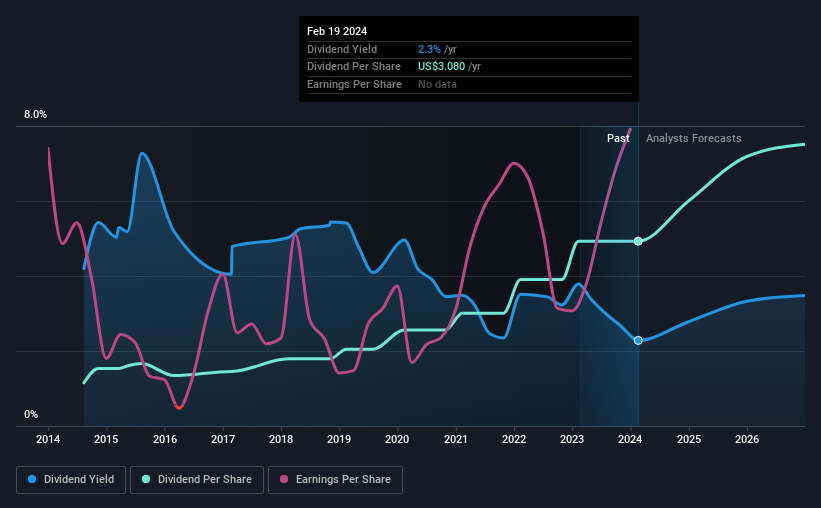821x508 pixels.
Task: Click the 2016 x-axis label
Action: pos(164,439)
